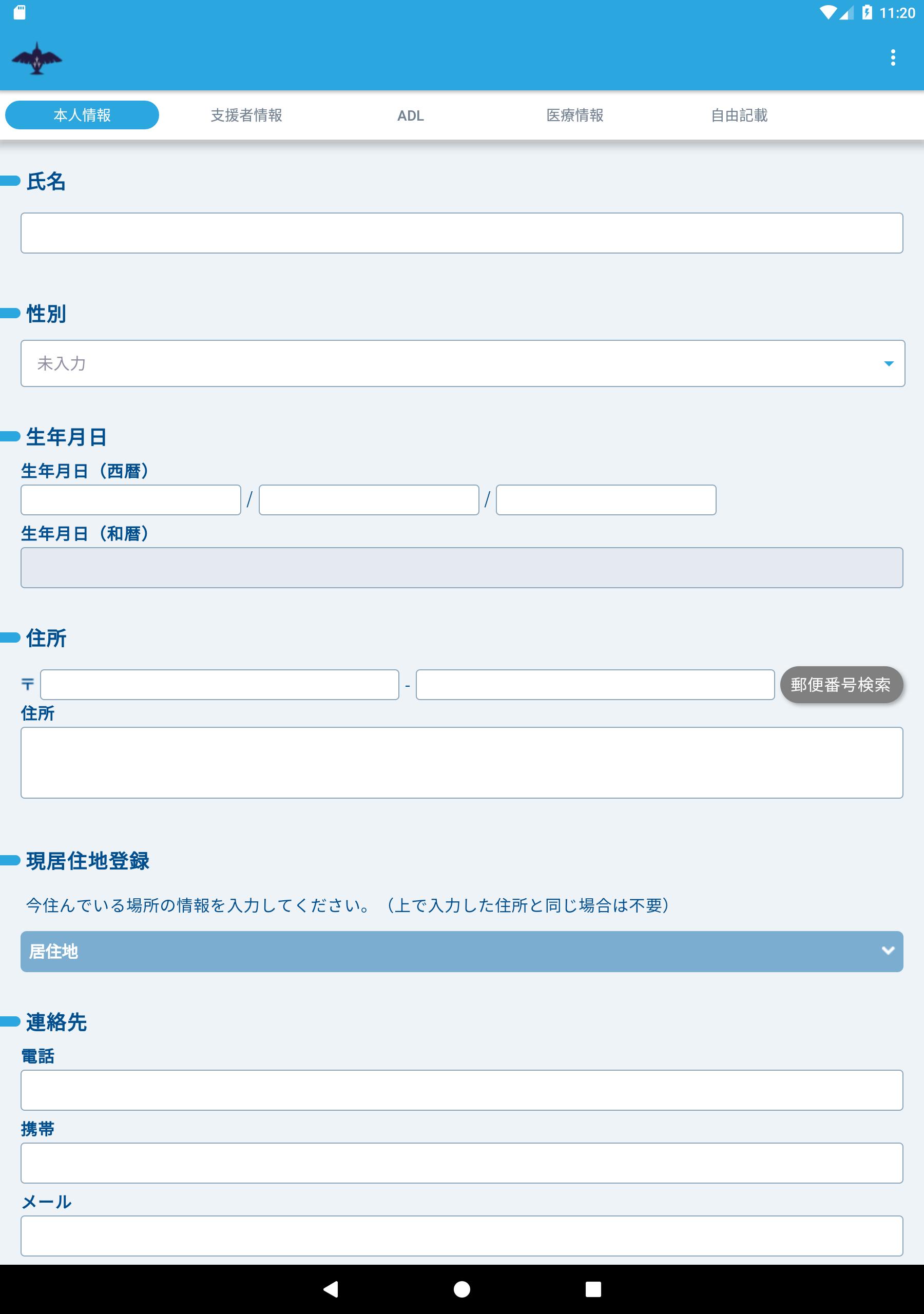
Task: Tap the battery status icon
Action: pos(867,12)
